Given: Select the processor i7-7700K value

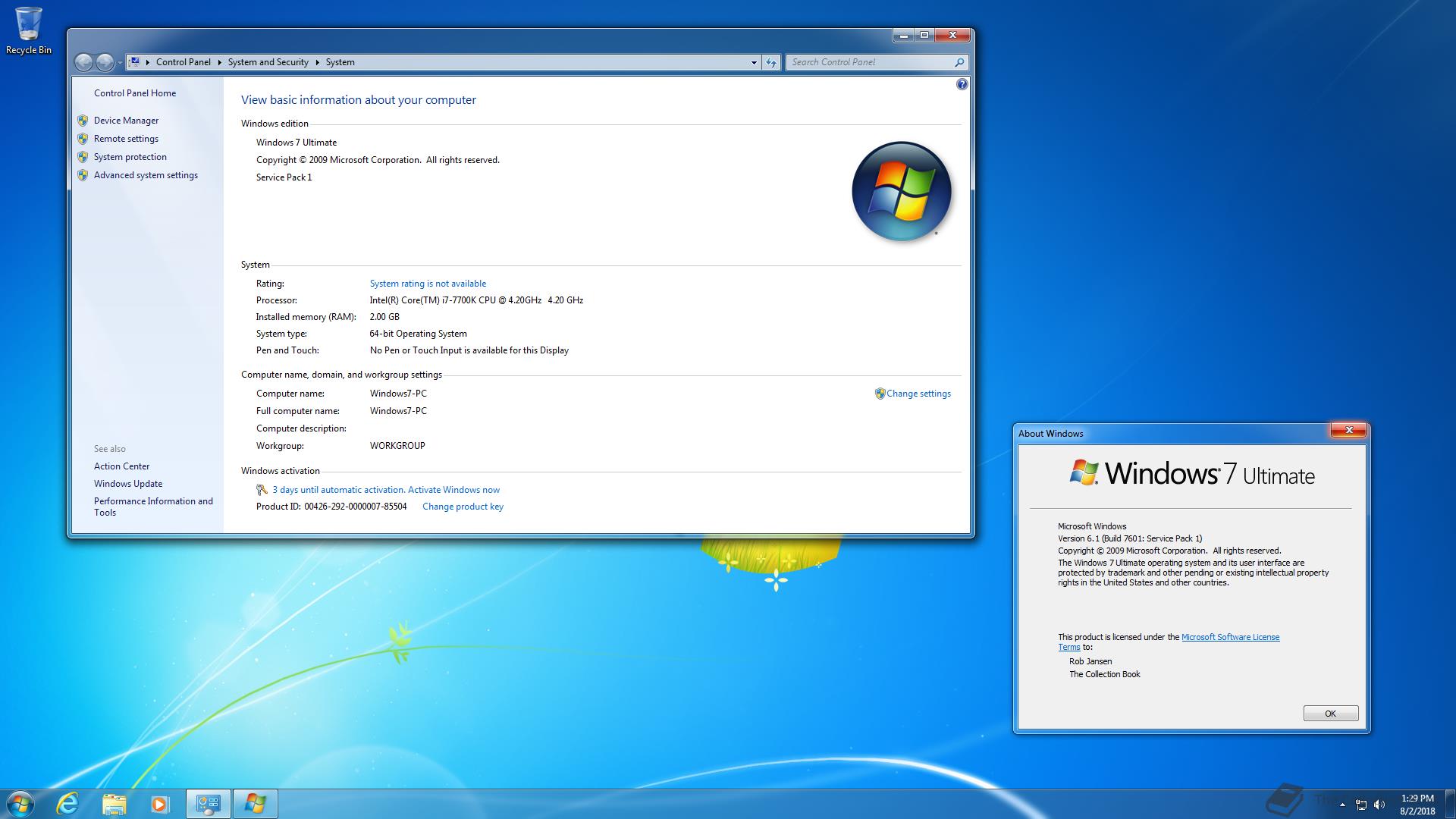Looking at the screenshot, I should (x=476, y=300).
